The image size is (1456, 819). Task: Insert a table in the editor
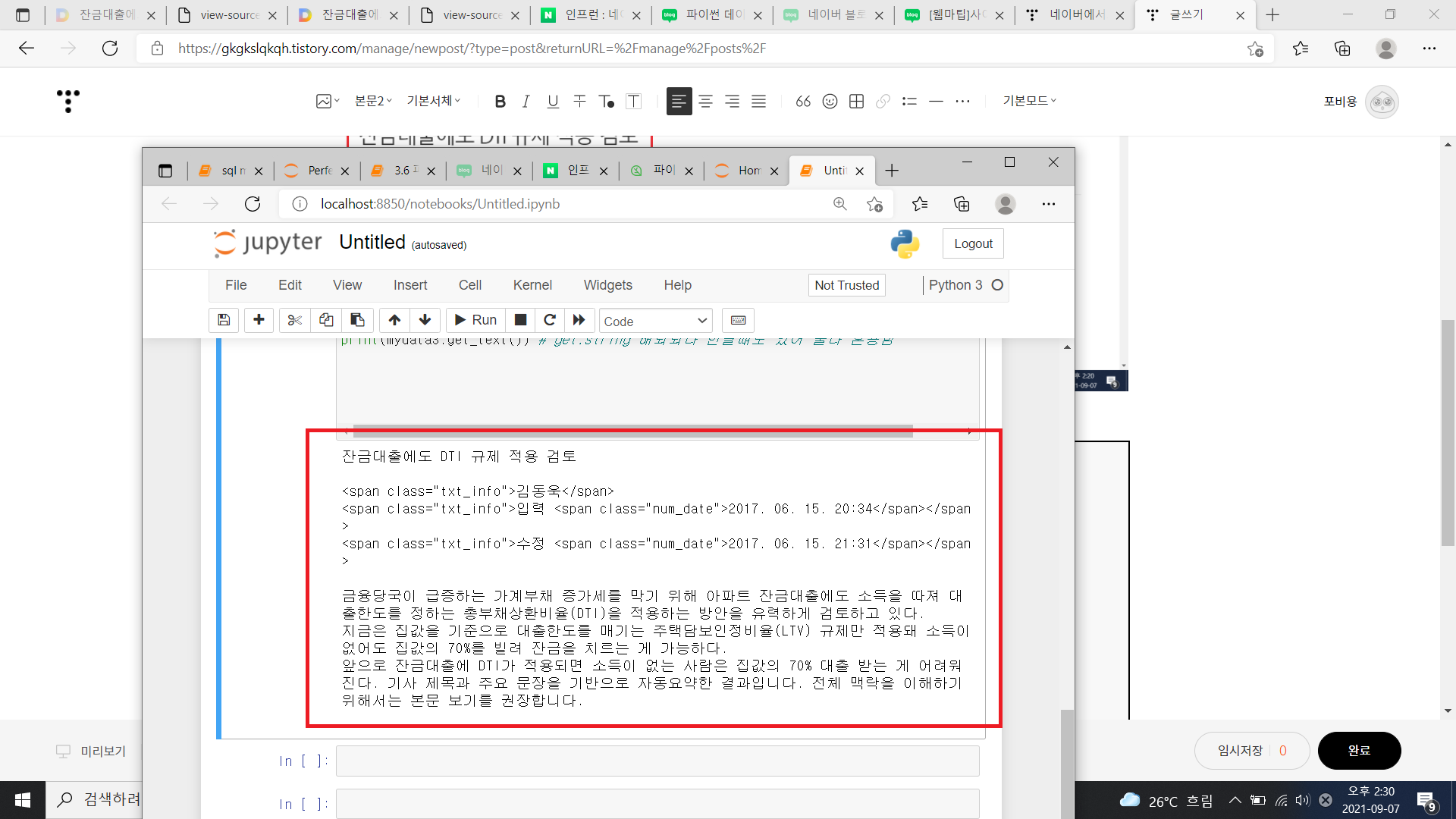(x=856, y=101)
